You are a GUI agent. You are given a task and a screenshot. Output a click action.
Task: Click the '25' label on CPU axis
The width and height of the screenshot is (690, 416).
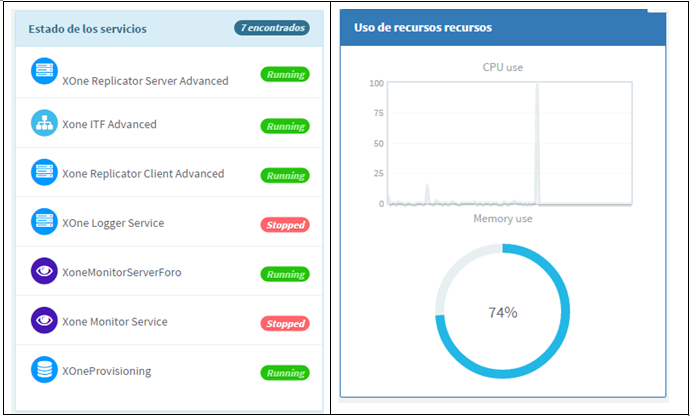coord(379,173)
